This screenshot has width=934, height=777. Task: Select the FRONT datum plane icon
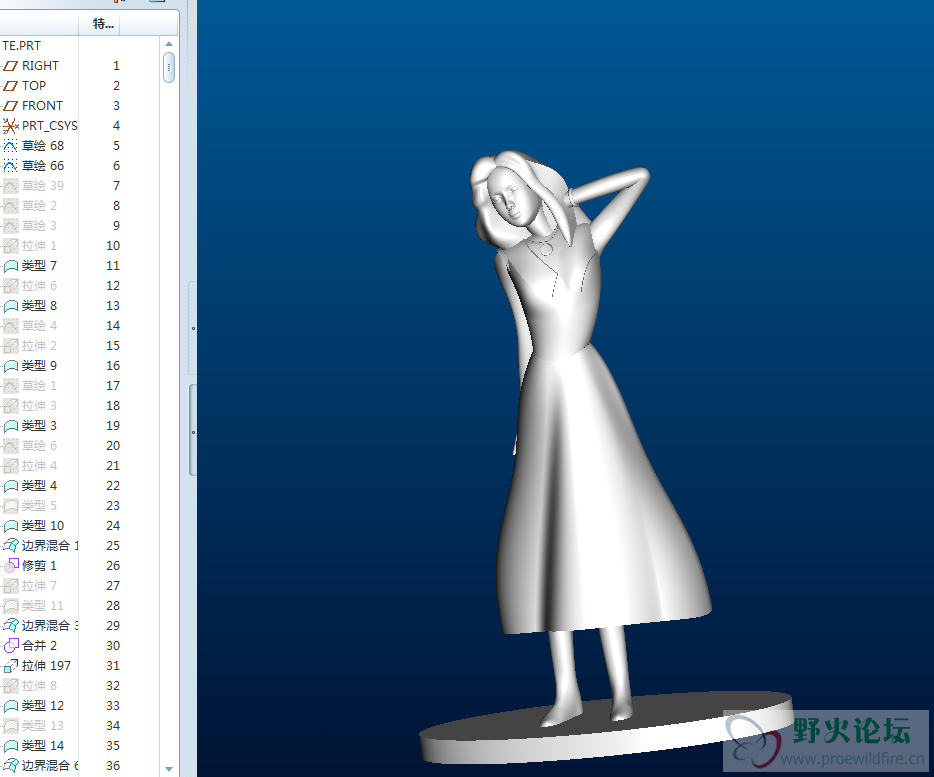click(x=11, y=105)
